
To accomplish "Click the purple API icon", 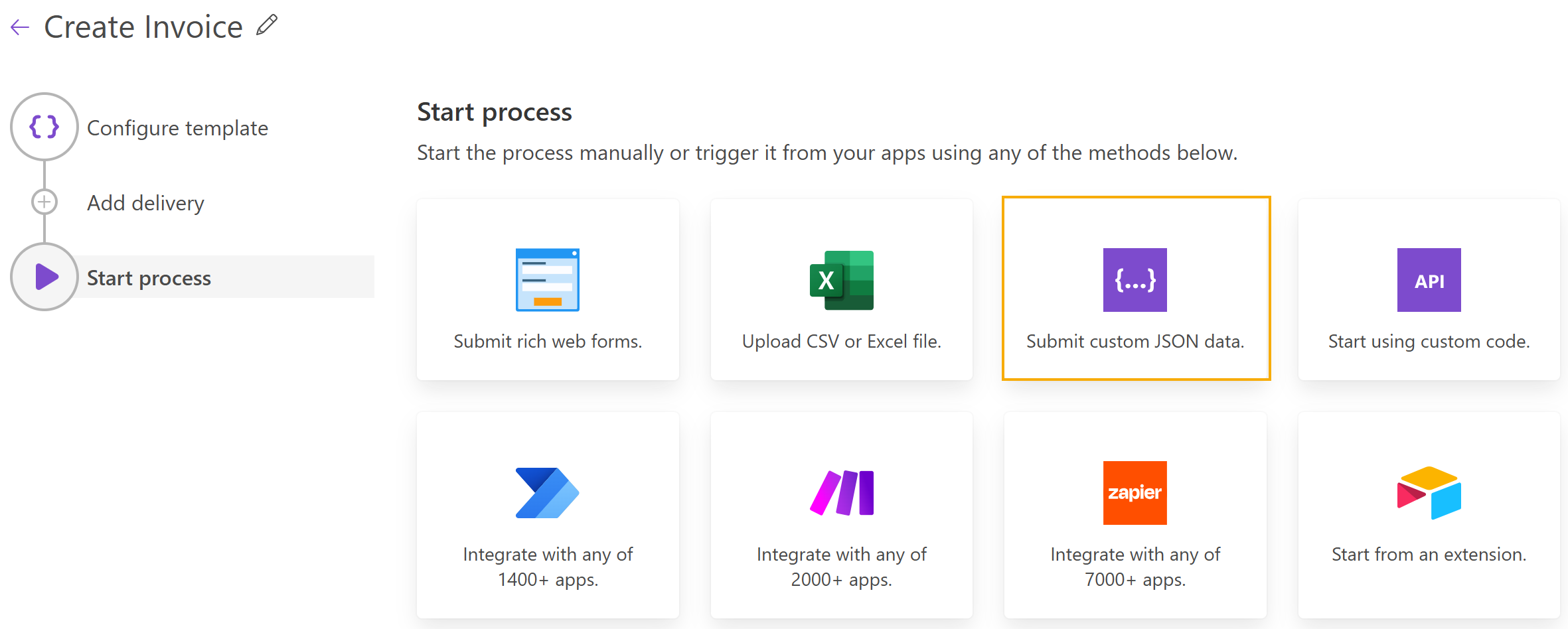I will [1429, 280].
